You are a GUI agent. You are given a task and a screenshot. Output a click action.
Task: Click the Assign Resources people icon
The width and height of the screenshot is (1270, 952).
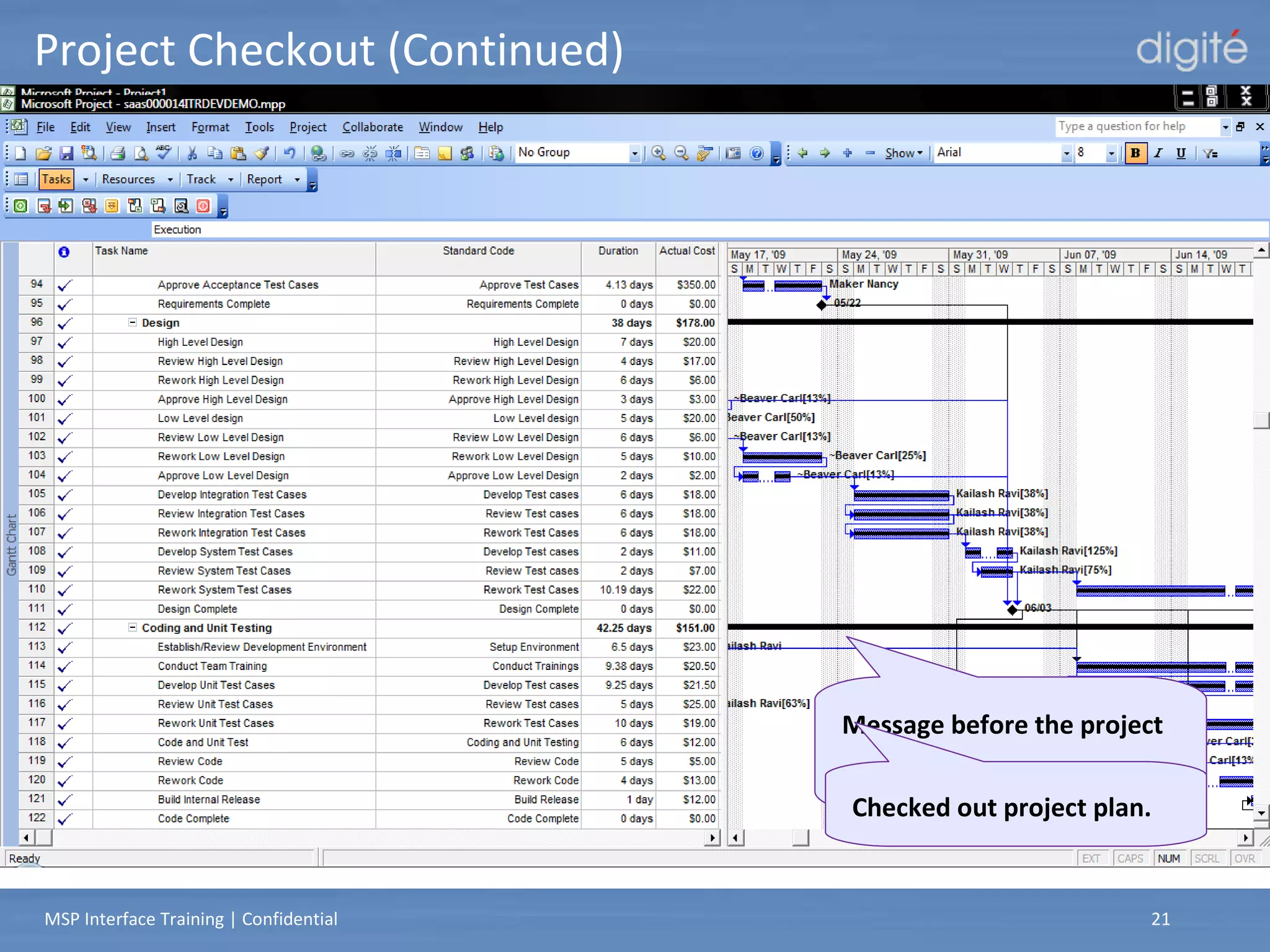pyautogui.click(x=468, y=153)
